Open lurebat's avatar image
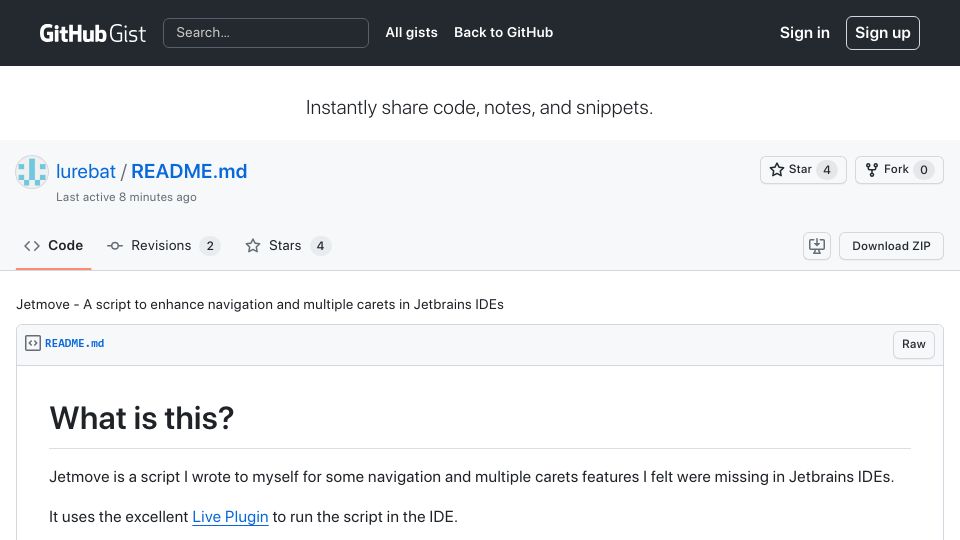 32,171
